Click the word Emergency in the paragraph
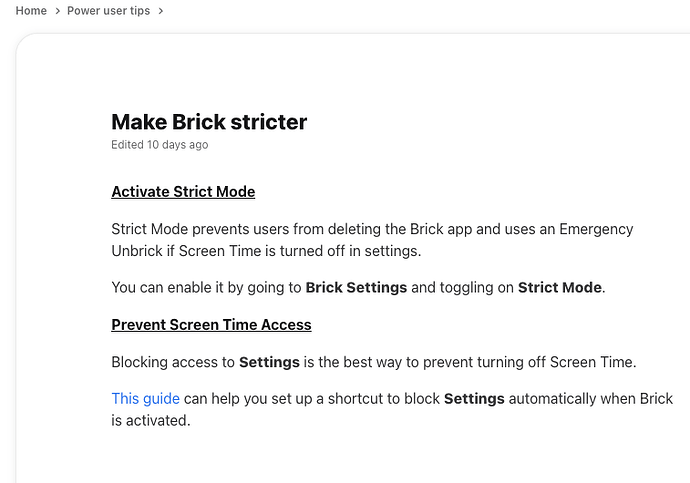 (596, 229)
